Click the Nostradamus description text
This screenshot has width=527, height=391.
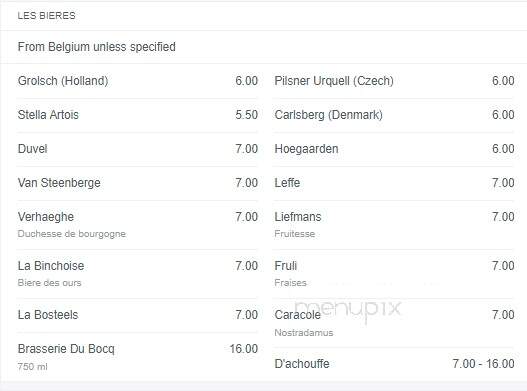coord(304,333)
